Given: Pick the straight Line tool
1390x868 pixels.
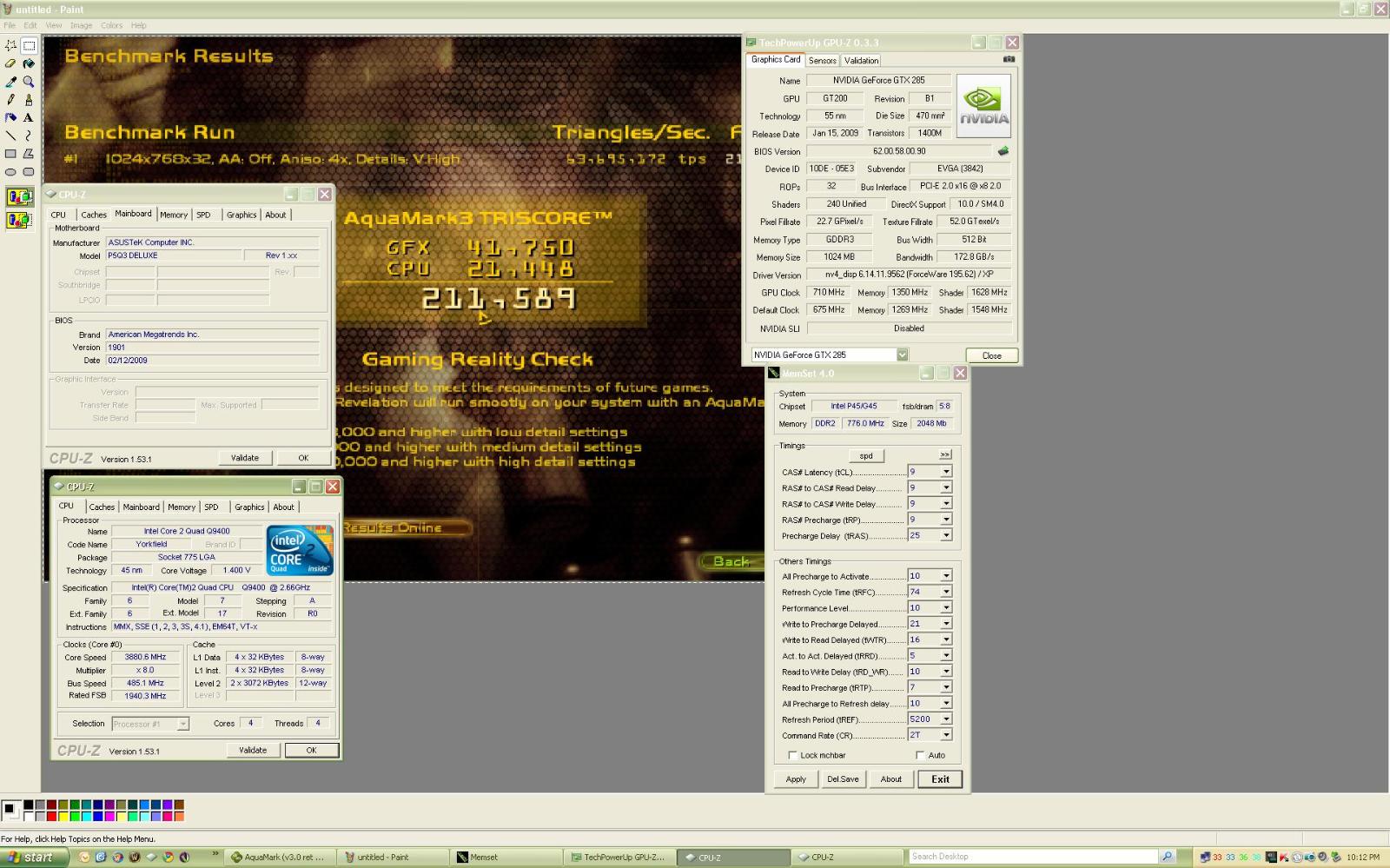Looking at the screenshot, I should point(11,136).
